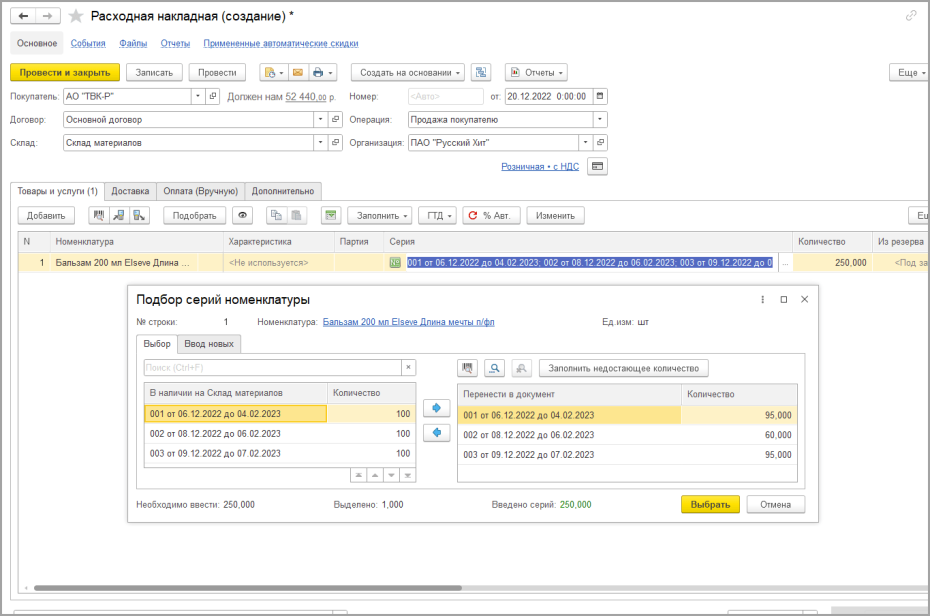The width and height of the screenshot is (930, 616).
Task: Open the Покупатель field's linked record icon
Action: point(213,96)
